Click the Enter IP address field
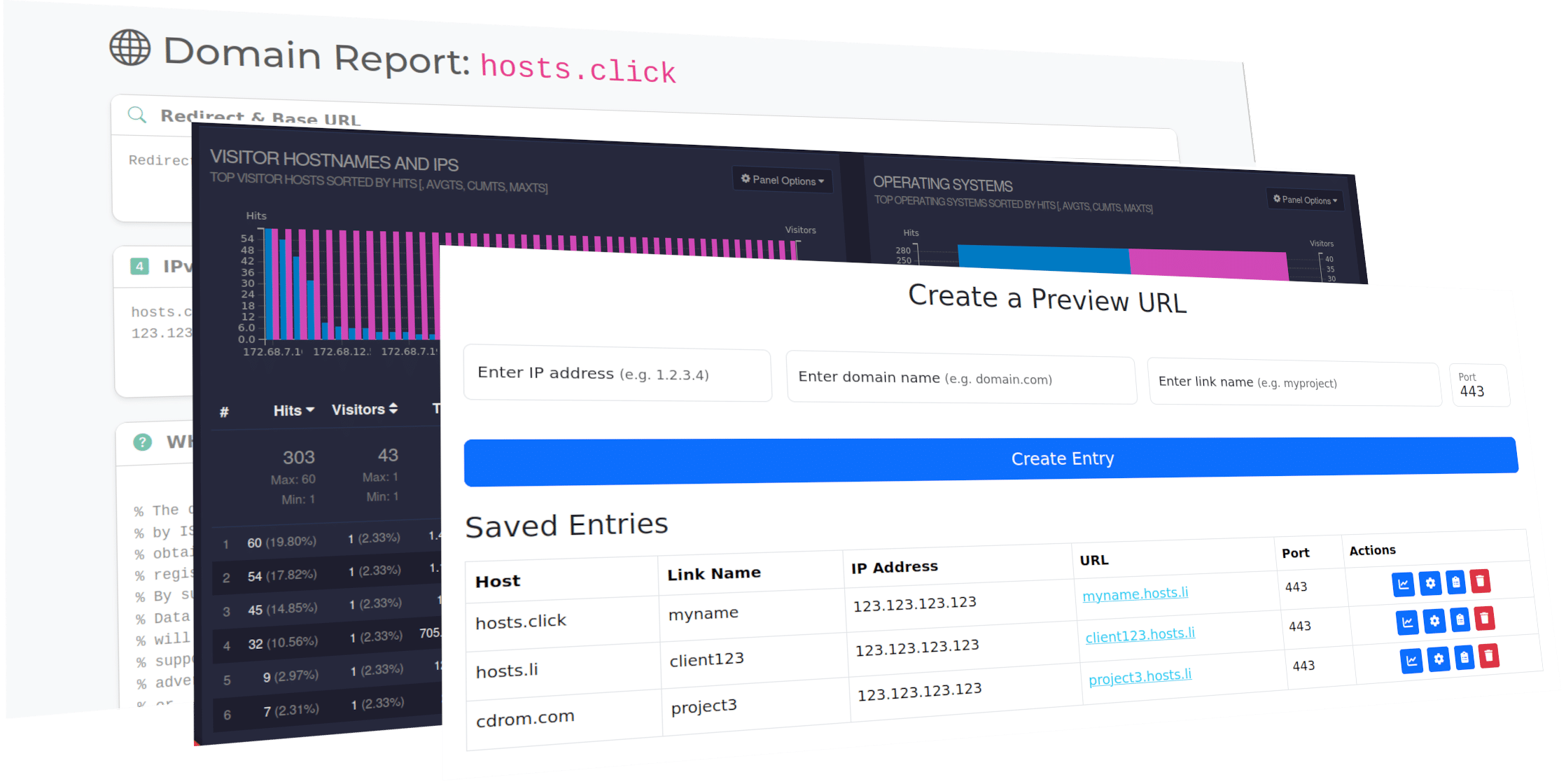This screenshot has height=784, width=1566. (617, 374)
